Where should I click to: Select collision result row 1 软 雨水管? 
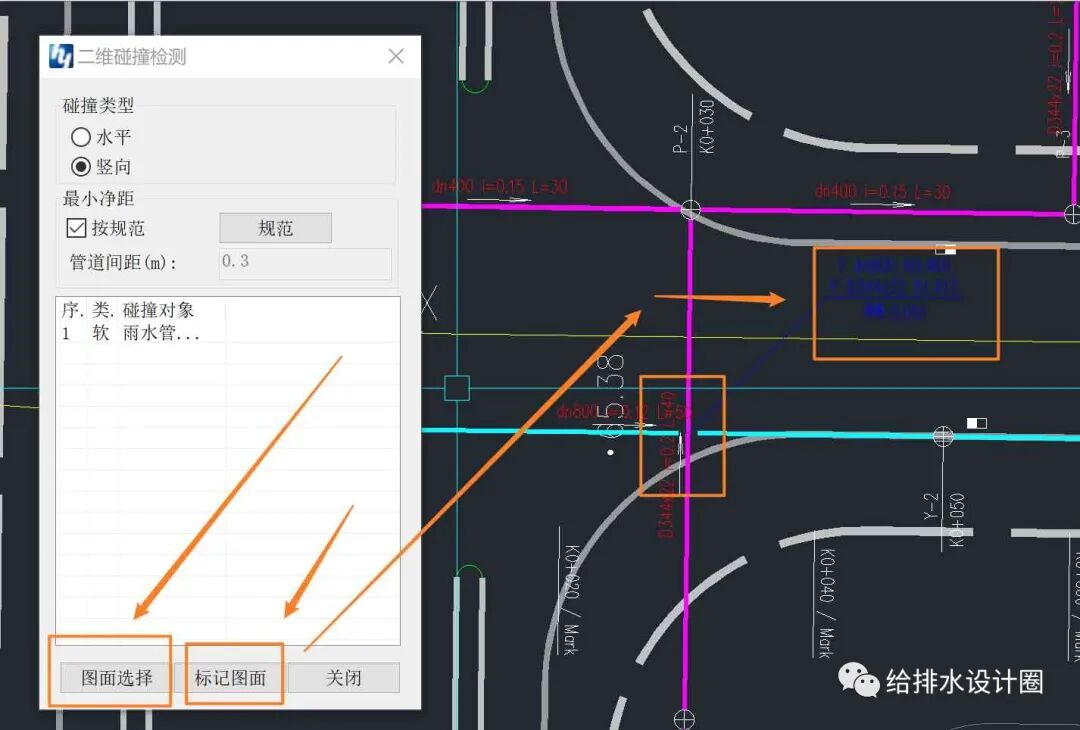point(227,333)
